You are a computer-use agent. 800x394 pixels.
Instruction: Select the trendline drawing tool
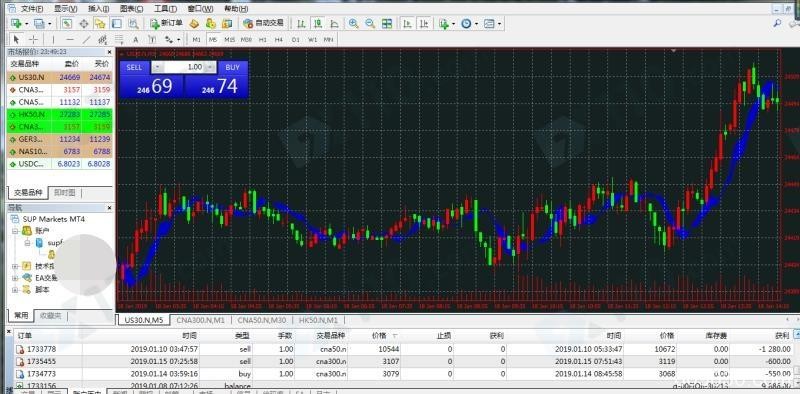click(x=86, y=39)
